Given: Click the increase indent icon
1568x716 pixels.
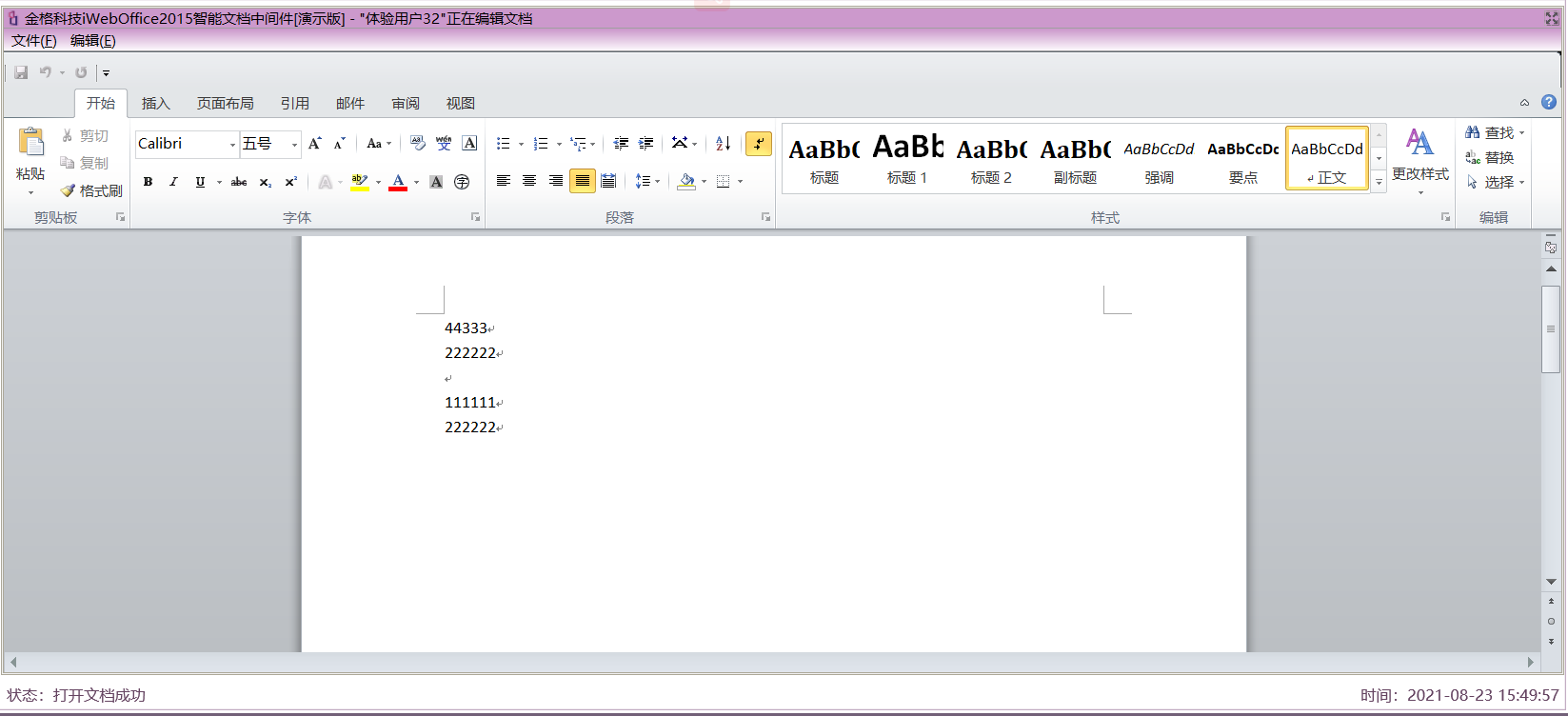Looking at the screenshot, I should (x=646, y=144).
